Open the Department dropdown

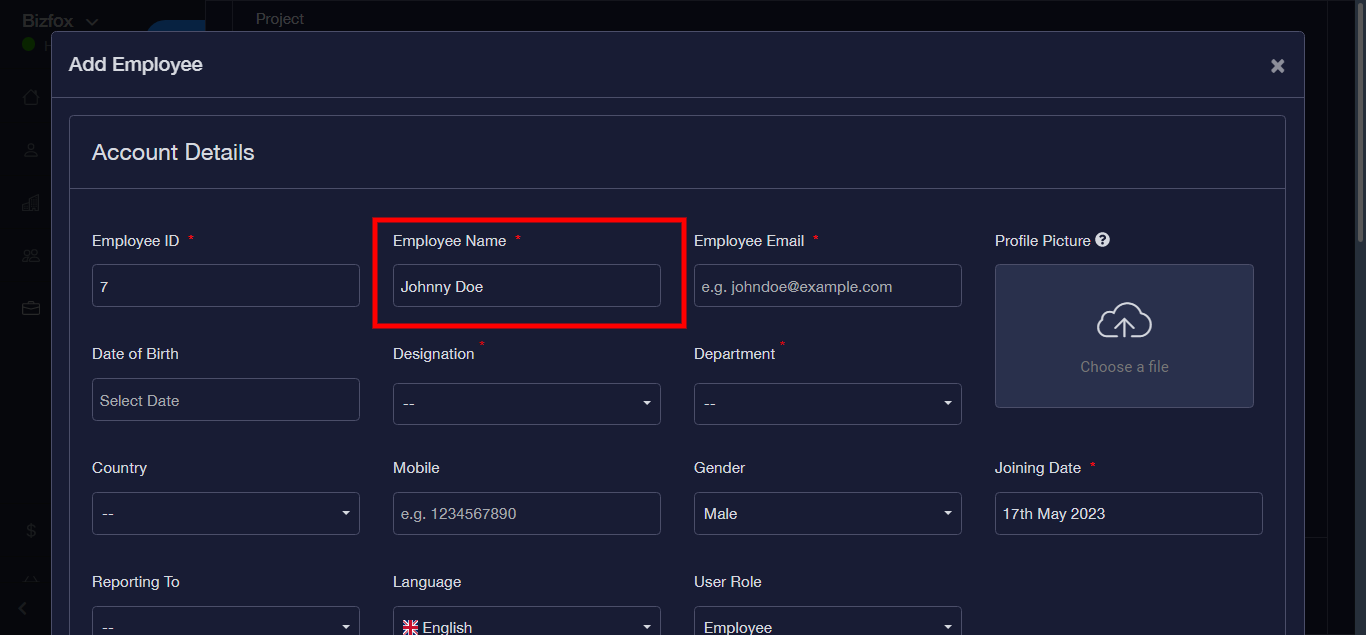pos(827,404)
